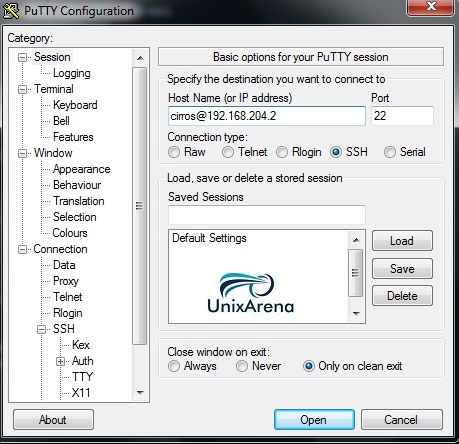Open the Connection category
The width and height of the screenshot is (459, 444).
click(60, 249)
